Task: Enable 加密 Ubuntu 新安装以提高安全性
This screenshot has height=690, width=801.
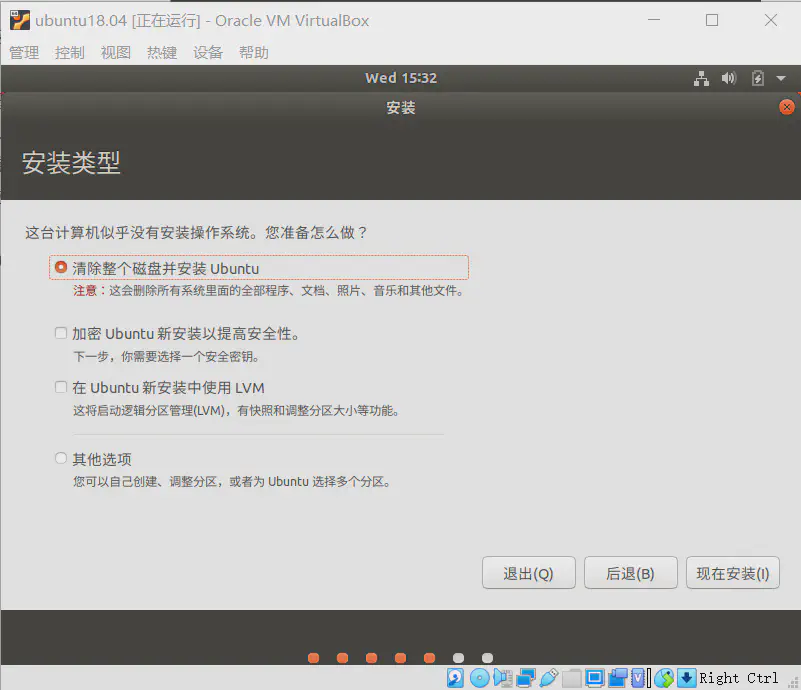Action: point(60,332)
